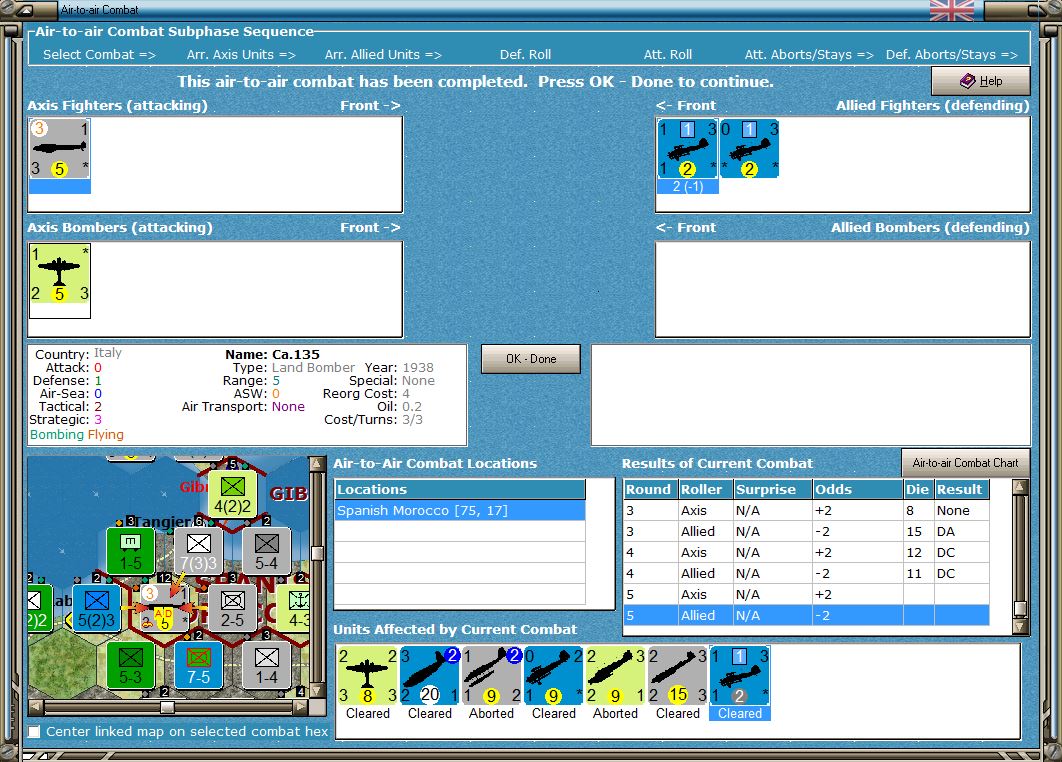Select round 4 Axis row with die 12
Viewport: 1062px width, 762px height.
tap(806, 553)
